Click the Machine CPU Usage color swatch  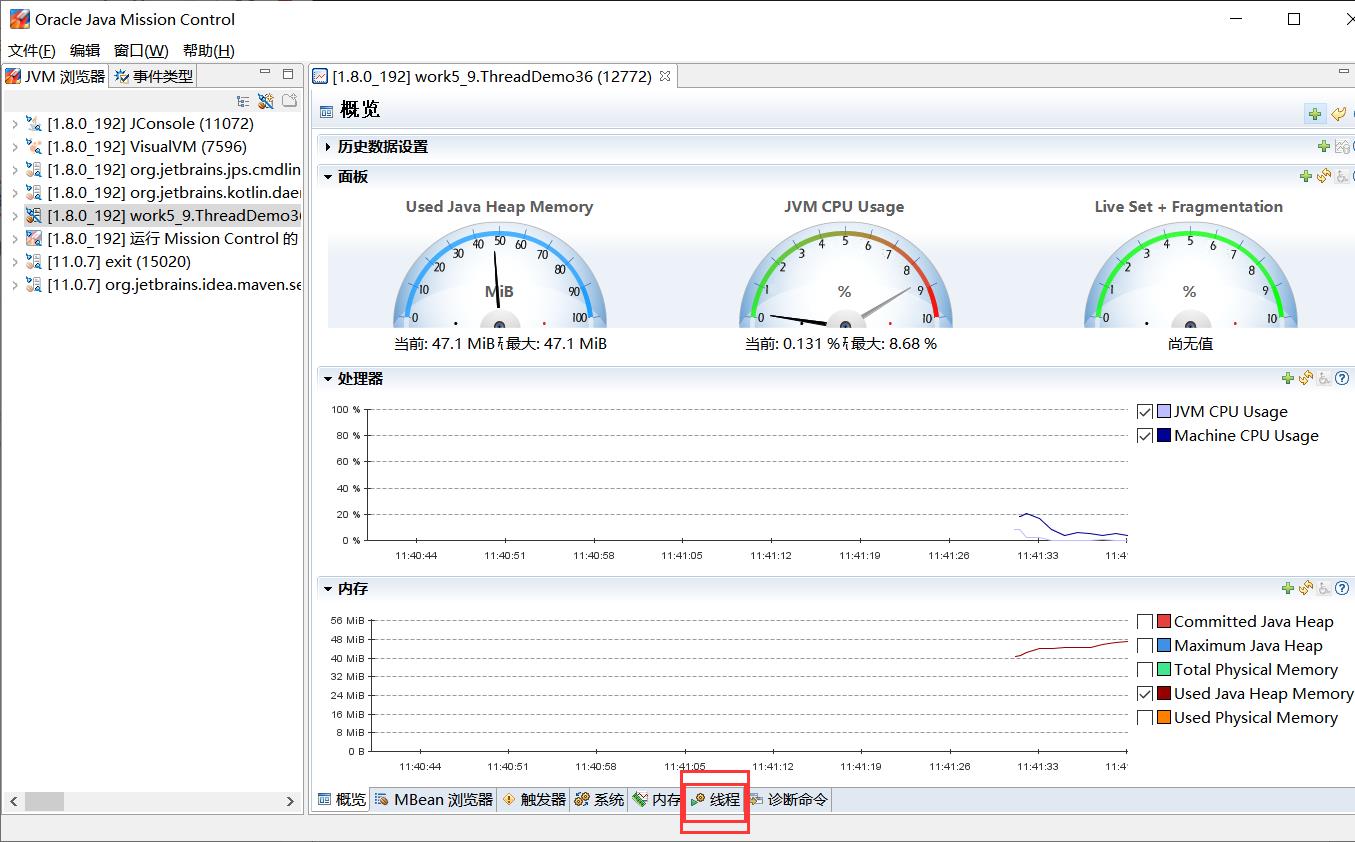(1164, 436)
